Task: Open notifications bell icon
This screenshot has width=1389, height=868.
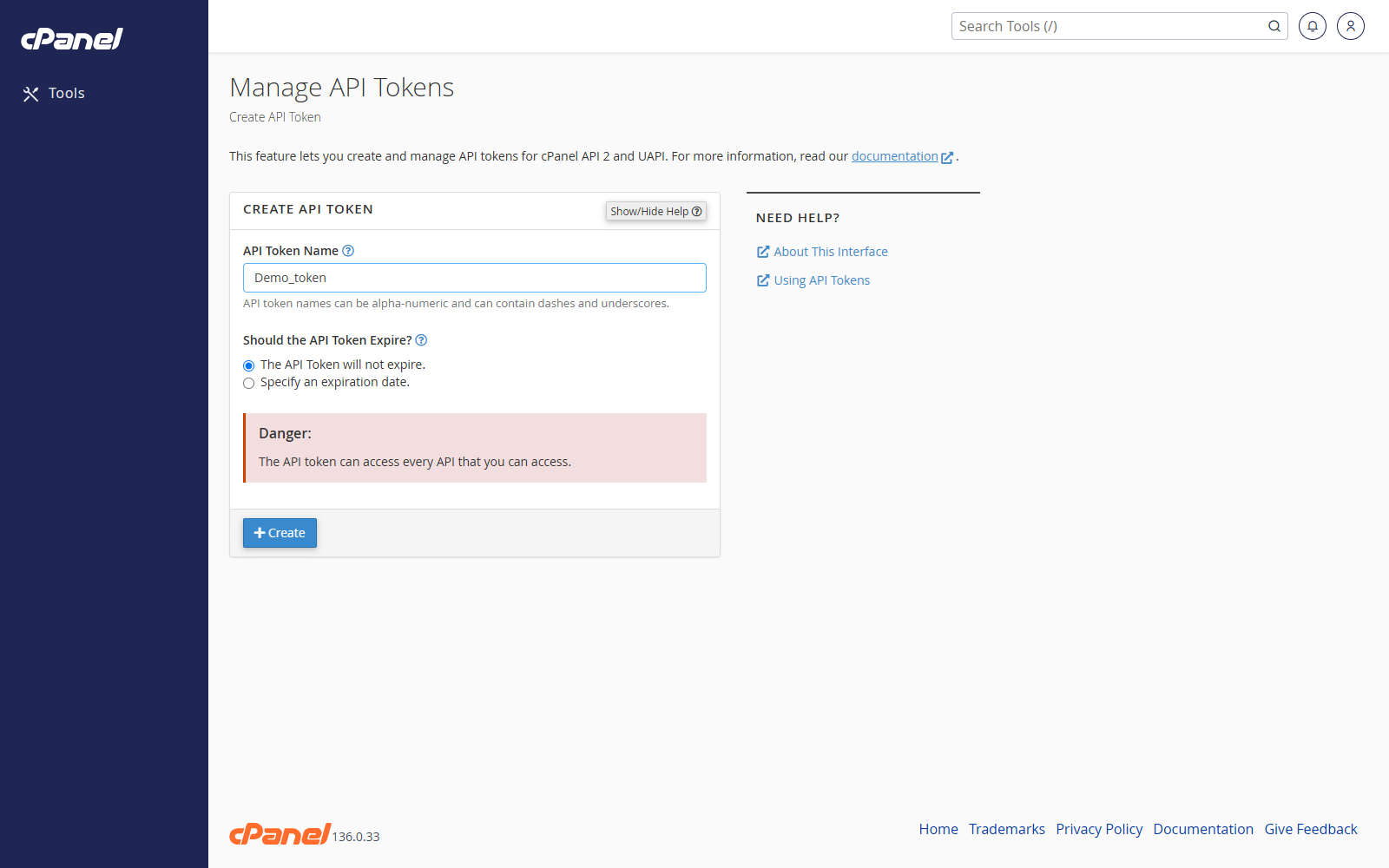Action: click(1313, 26)
